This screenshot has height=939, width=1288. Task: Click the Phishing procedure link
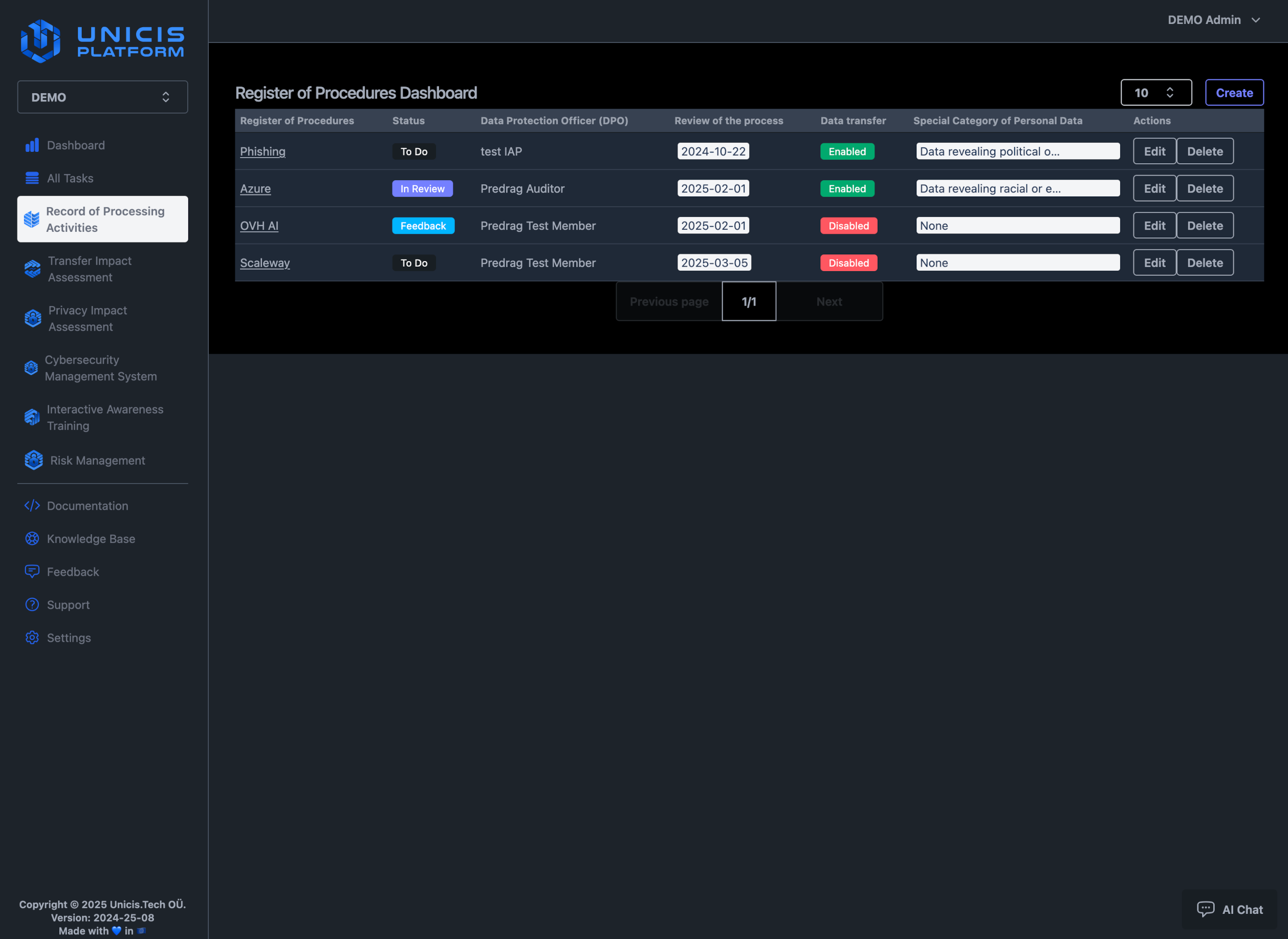[x=262, y=151]
